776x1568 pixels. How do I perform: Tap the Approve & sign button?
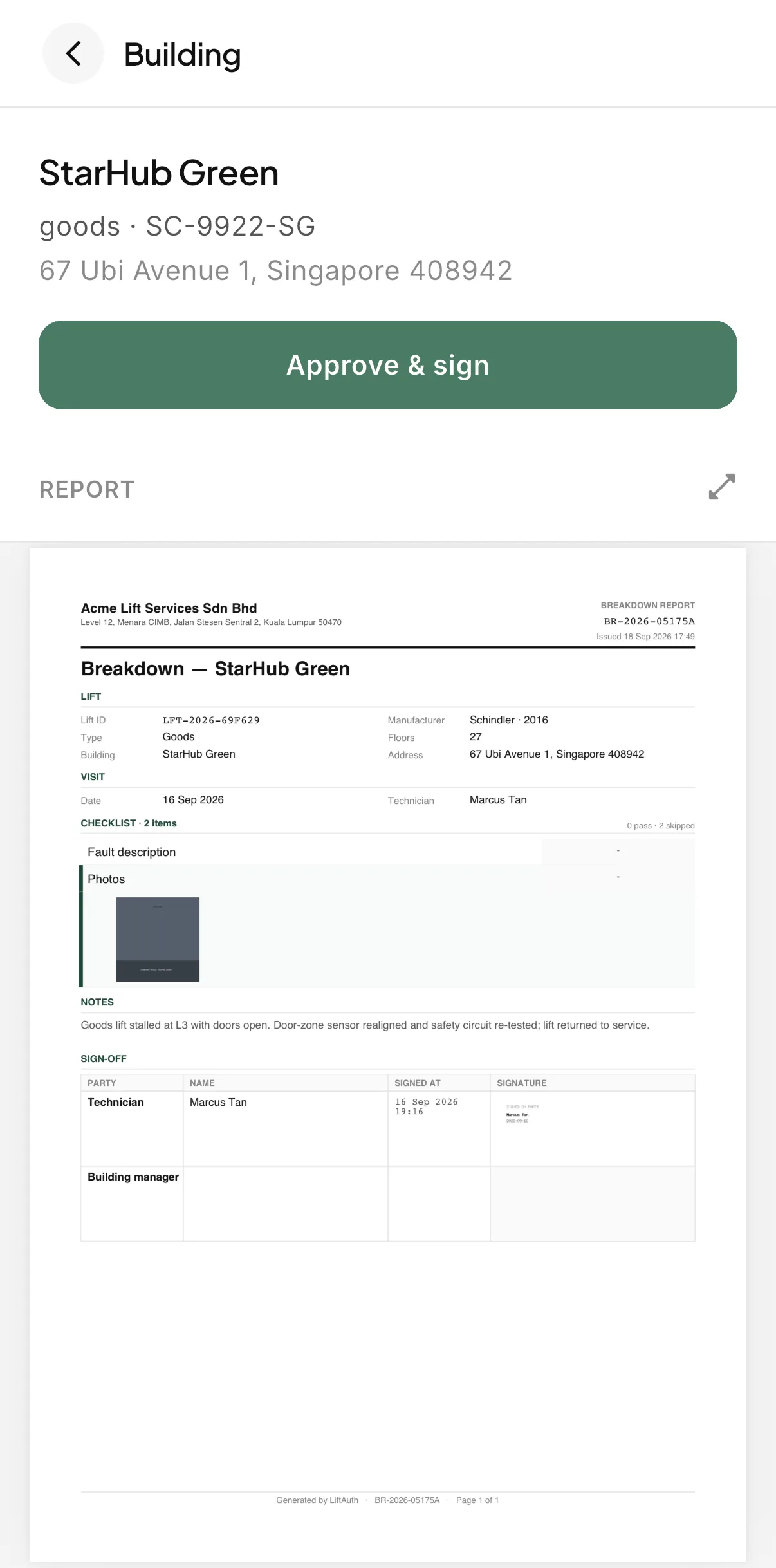(388, 365)
